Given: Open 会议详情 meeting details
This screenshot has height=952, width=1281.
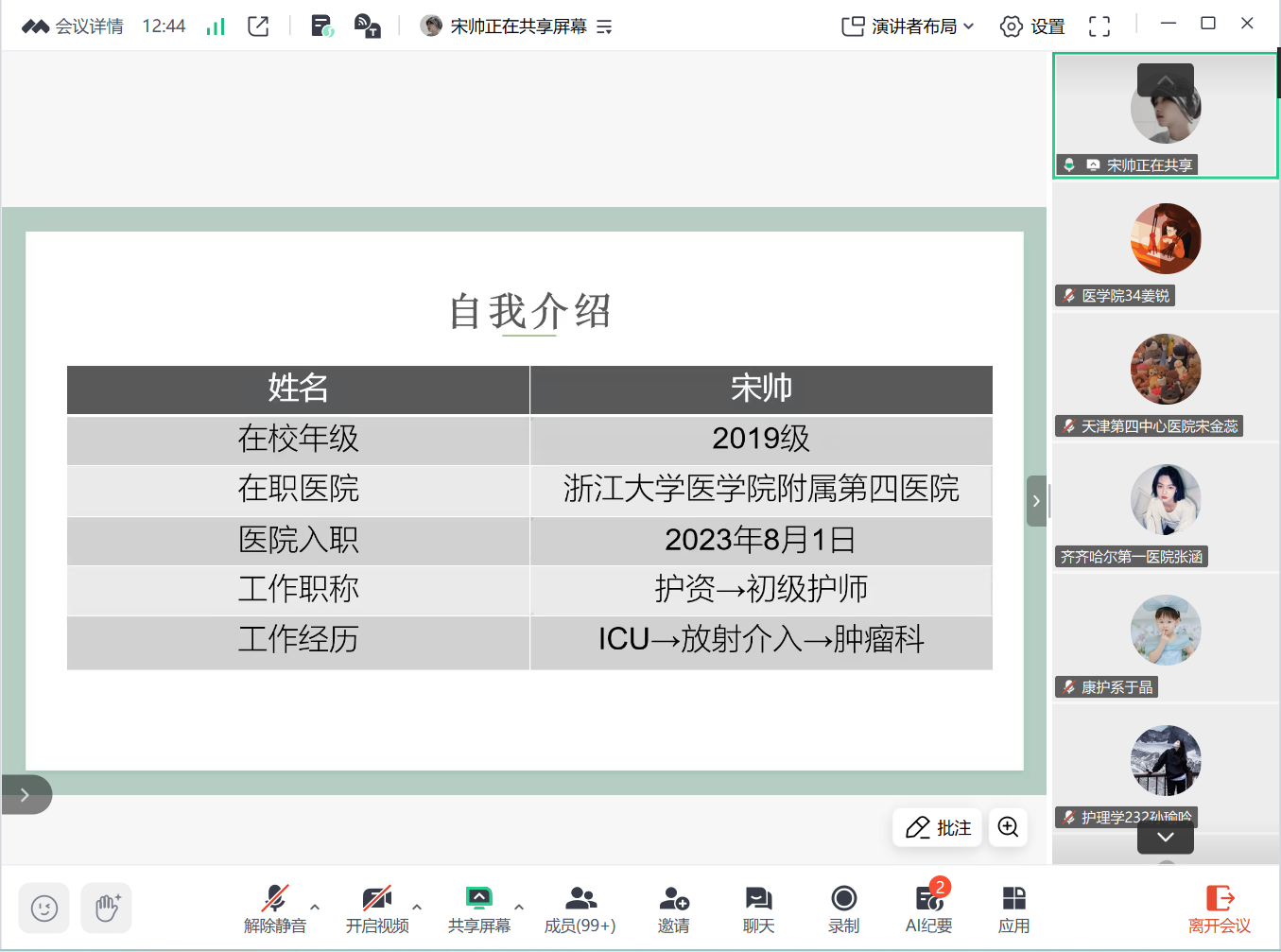Looking at the screenshot, I should click(x=74, y=26).
